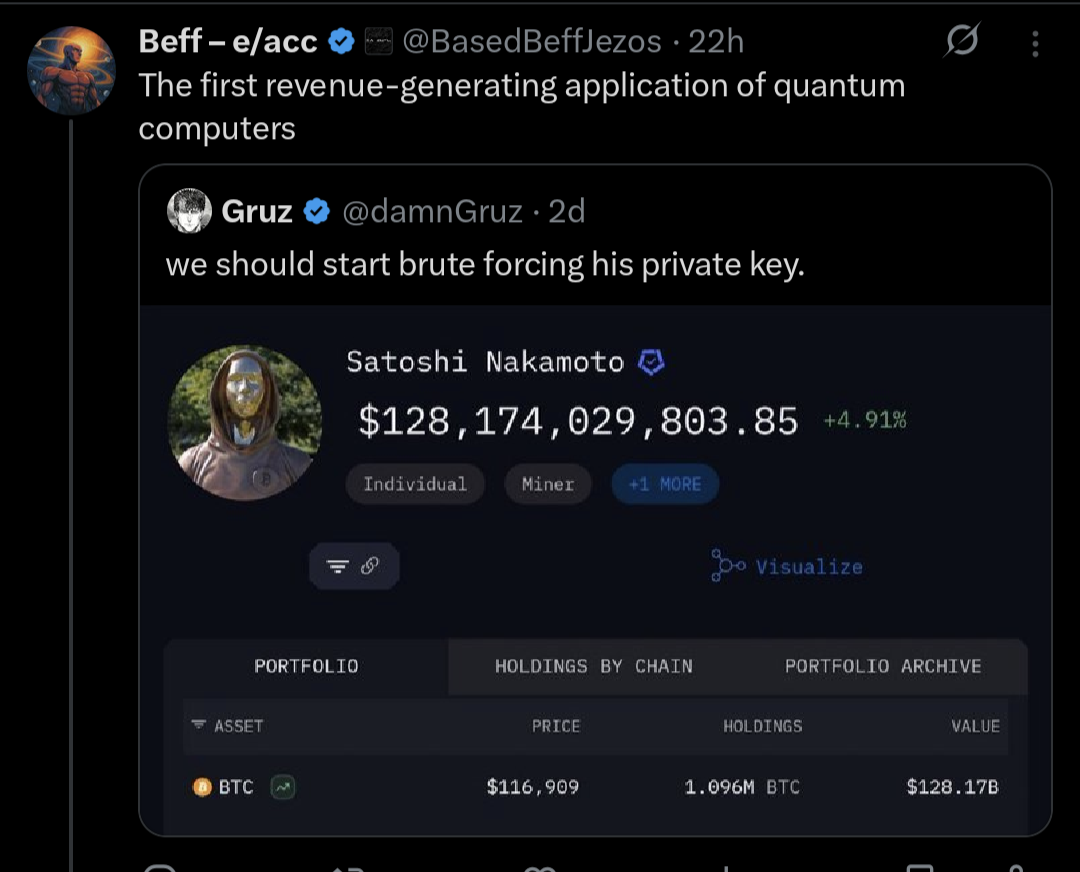The width and height of the screenshot is (1080, 872).
Task: Open Beff – e/acc profile avatar
Action: [72, 70]
